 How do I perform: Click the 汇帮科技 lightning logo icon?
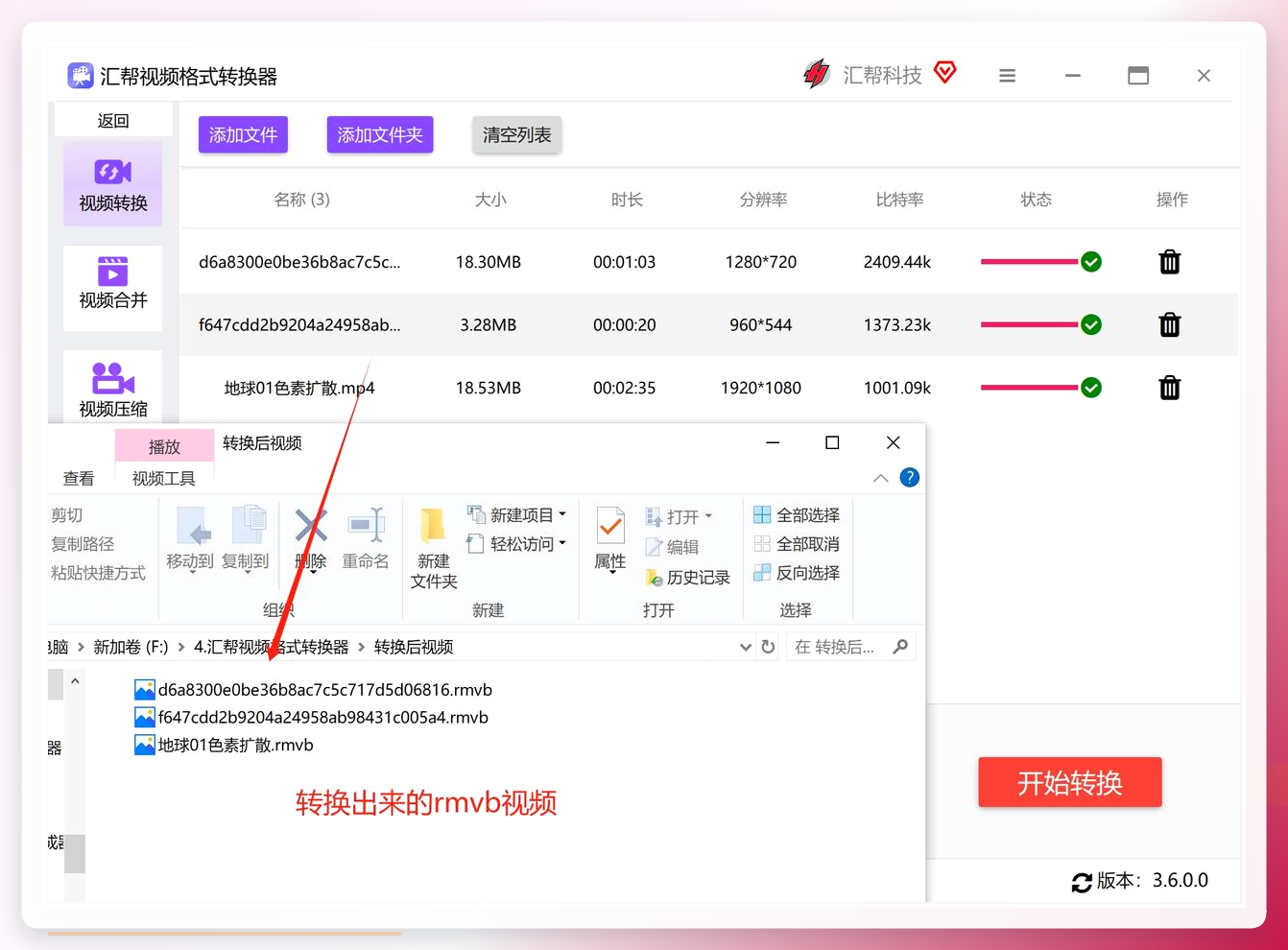(x=817, y=74)
